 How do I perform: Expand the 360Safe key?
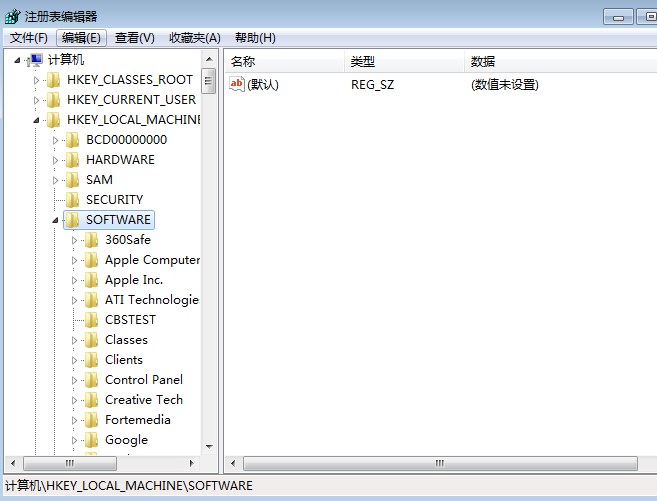(x=75, y=240)
